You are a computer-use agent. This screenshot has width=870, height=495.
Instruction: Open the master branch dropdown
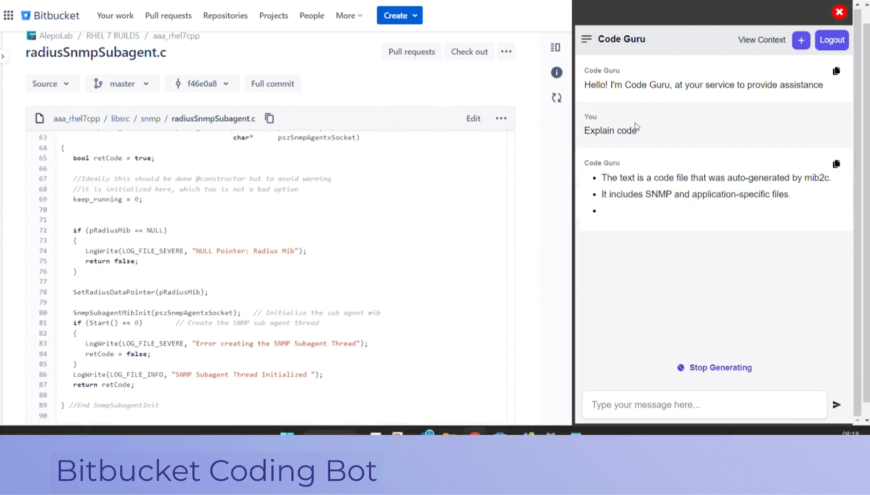[x=122, y=84]
